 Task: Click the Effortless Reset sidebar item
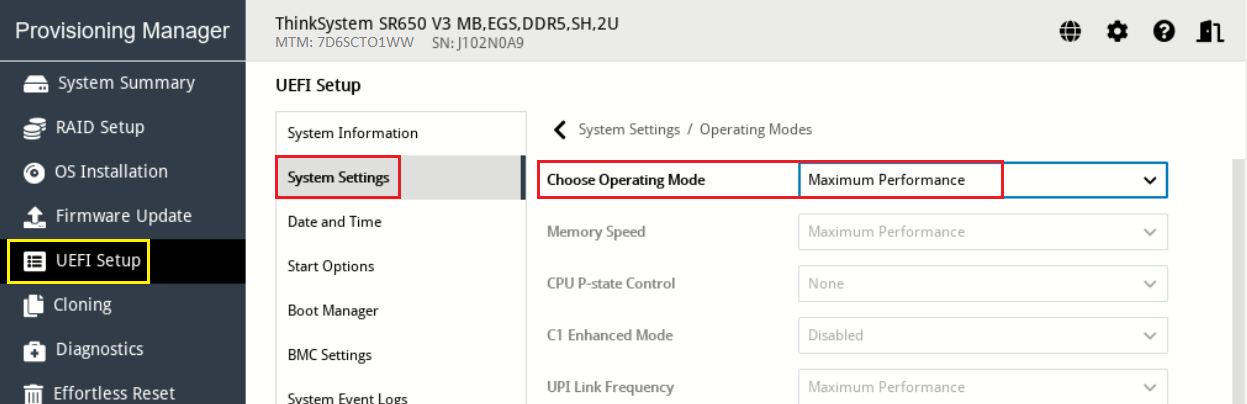pos(115,393)
